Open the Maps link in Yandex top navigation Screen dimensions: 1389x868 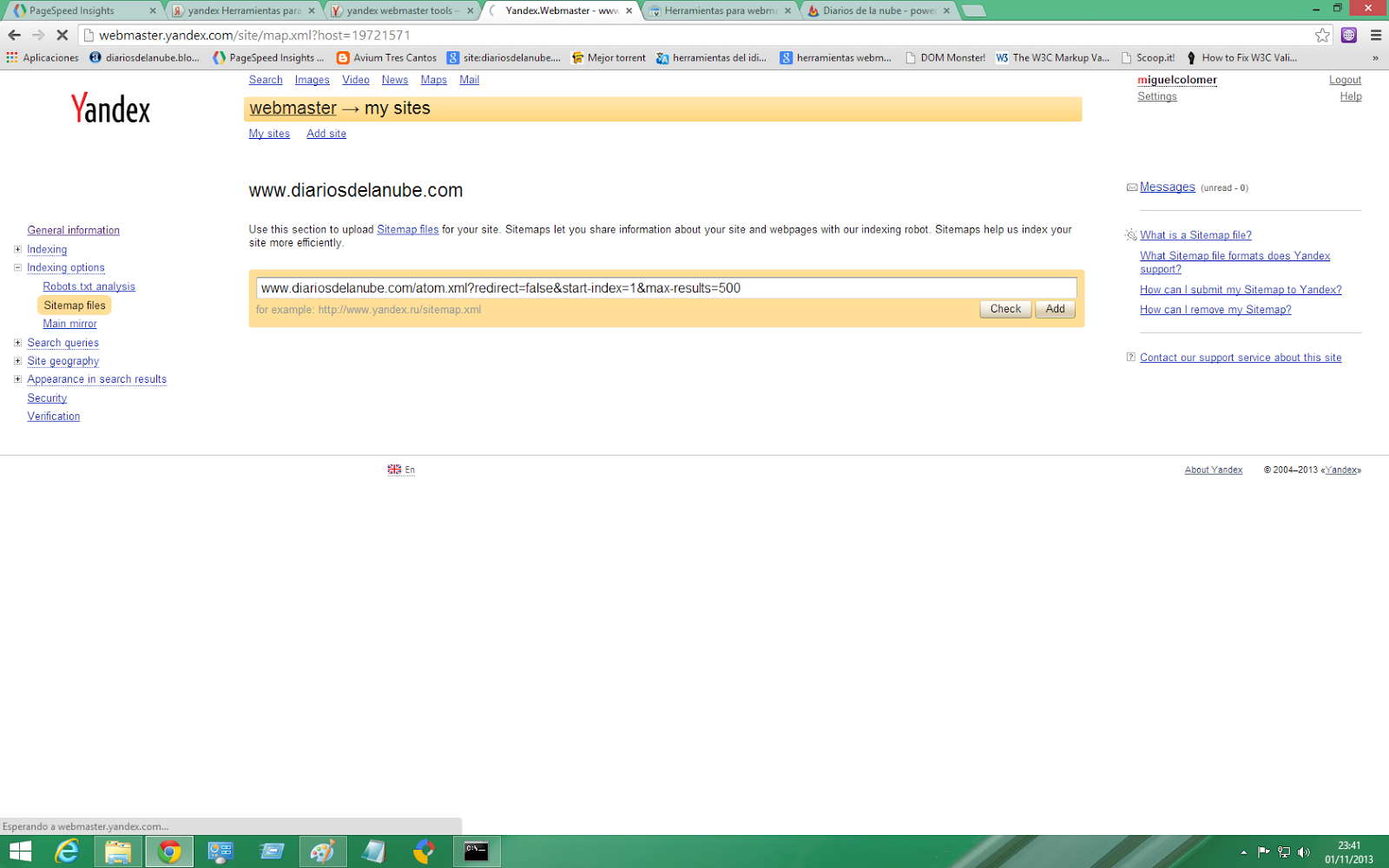click(433, 80)
